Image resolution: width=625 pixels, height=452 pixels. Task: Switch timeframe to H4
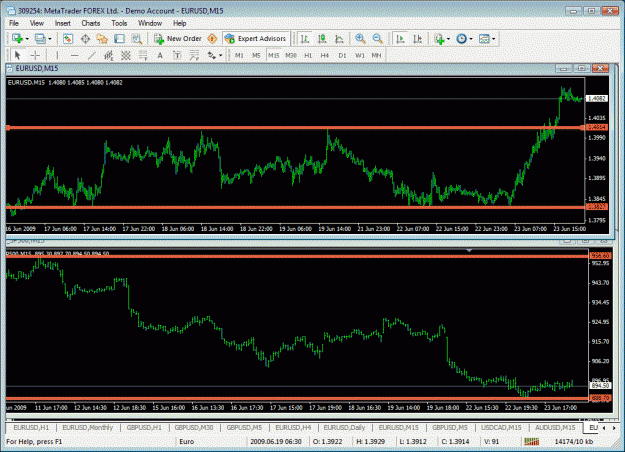click(325, 55)
